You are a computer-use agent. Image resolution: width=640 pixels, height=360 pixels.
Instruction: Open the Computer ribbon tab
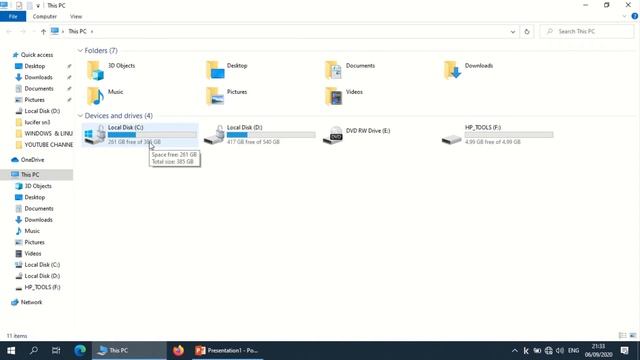coord(44,16)
